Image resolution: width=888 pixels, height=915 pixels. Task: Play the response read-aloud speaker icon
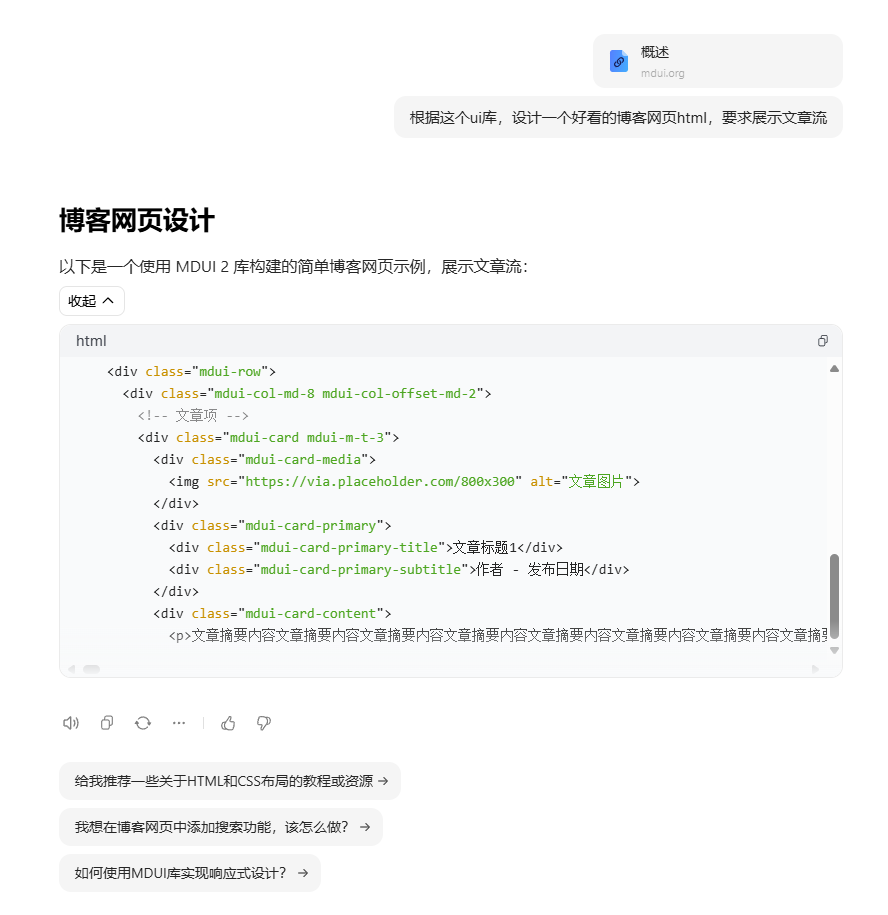[71, 723]
